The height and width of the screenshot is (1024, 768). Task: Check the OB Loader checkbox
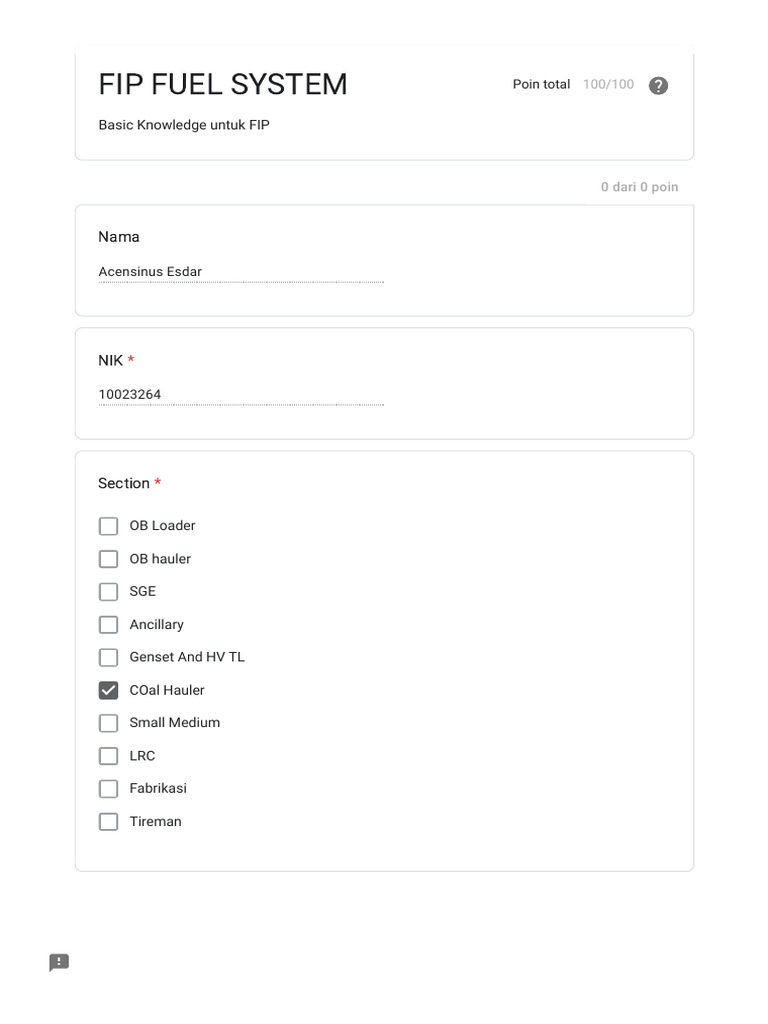click(x=109, y=526)
